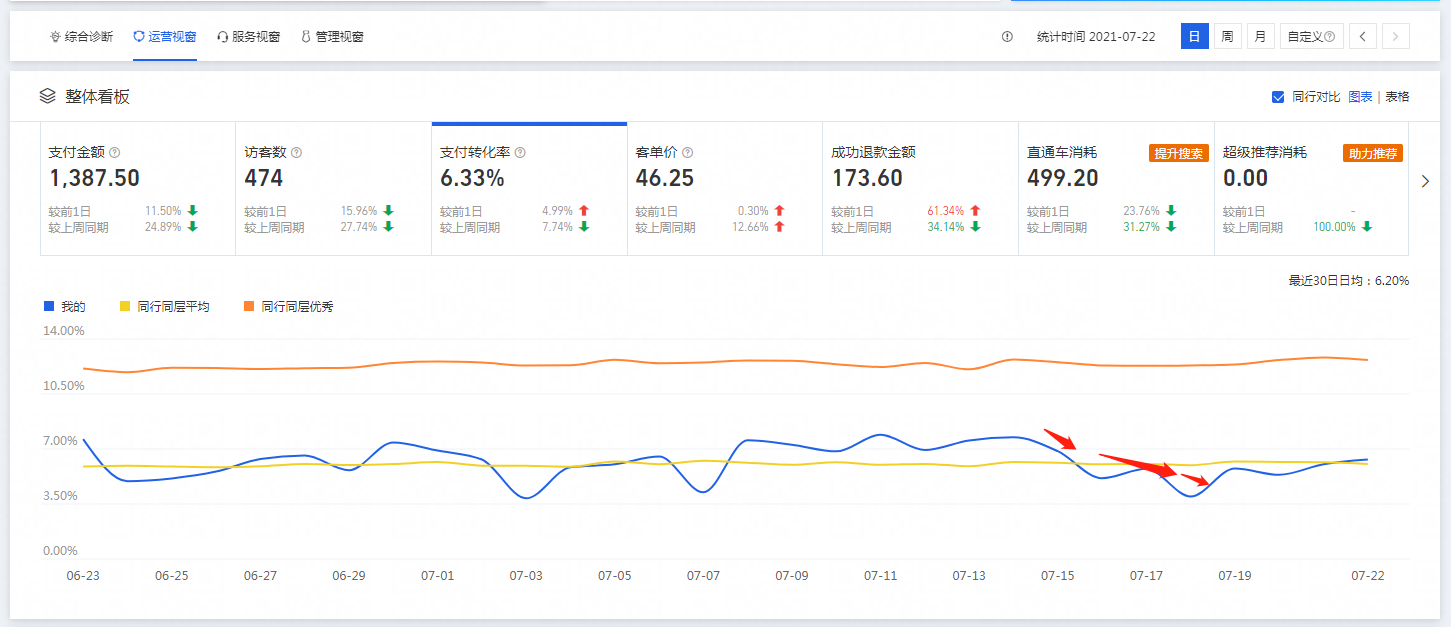Click the help icon beside 客单价
Viewport: 1451px width, 627px height.
pyautogui.click(x=688, y=153)
